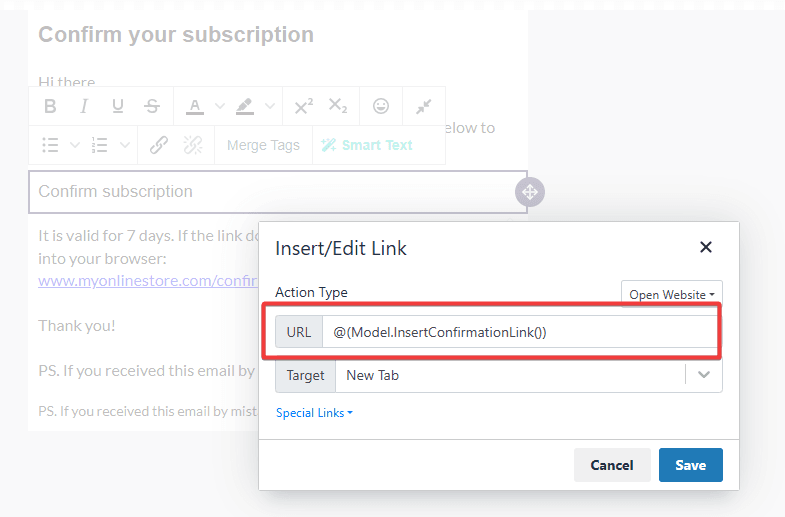This screenshot has width=785, height=517.
Task: Click the URL input field
Action: click(520, 332)
